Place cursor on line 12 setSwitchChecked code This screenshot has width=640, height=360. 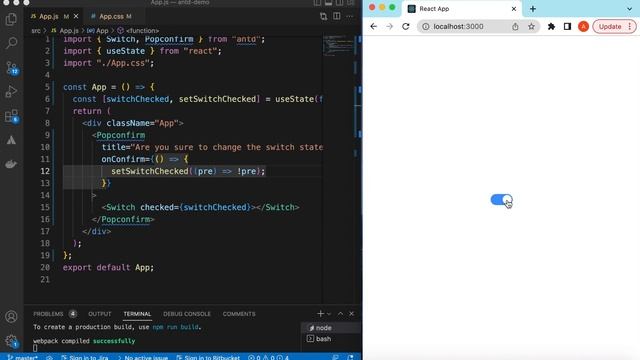pos(188,171)
